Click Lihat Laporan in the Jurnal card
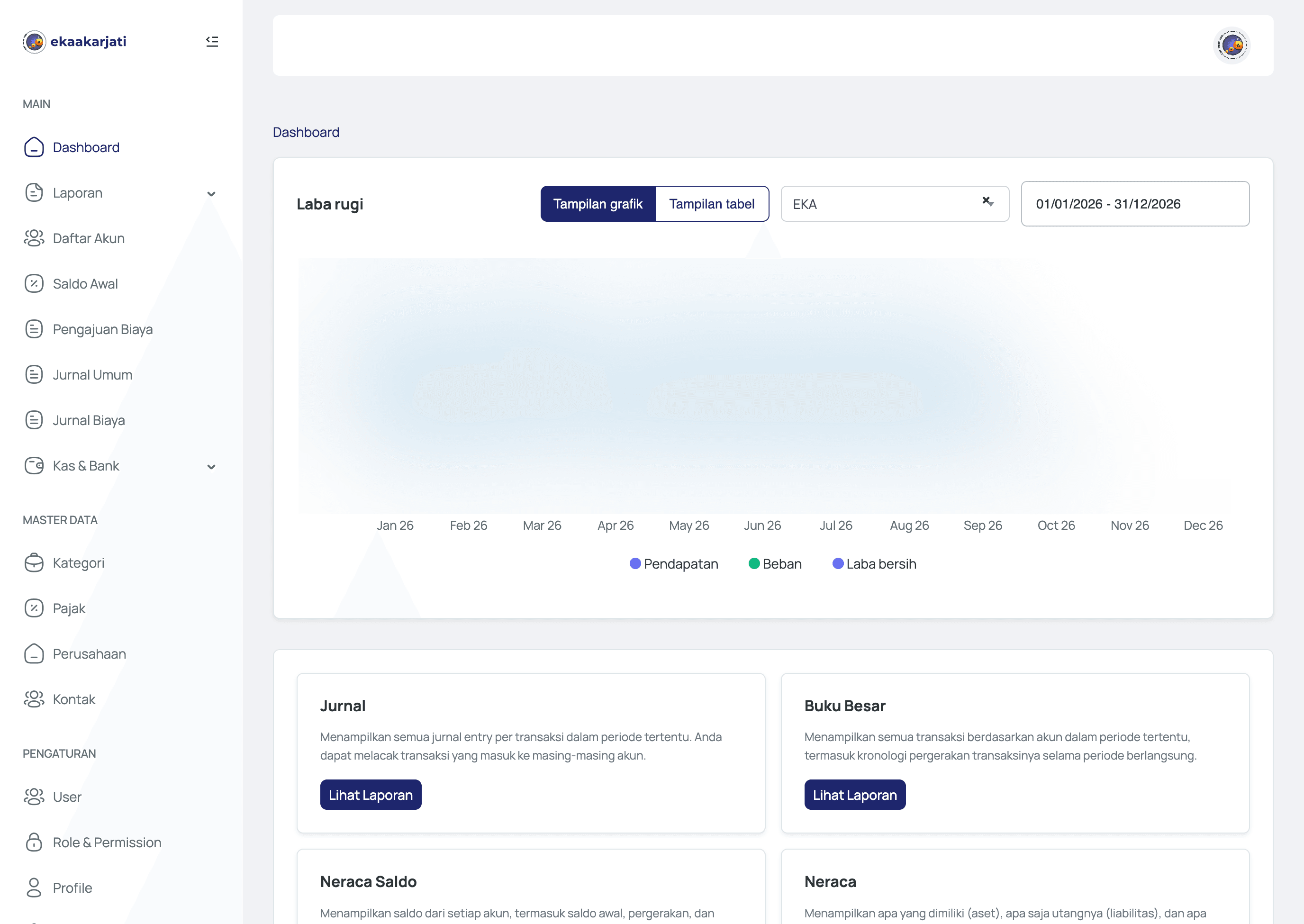Screen dimensions: 1304x924 coord(371,795)
